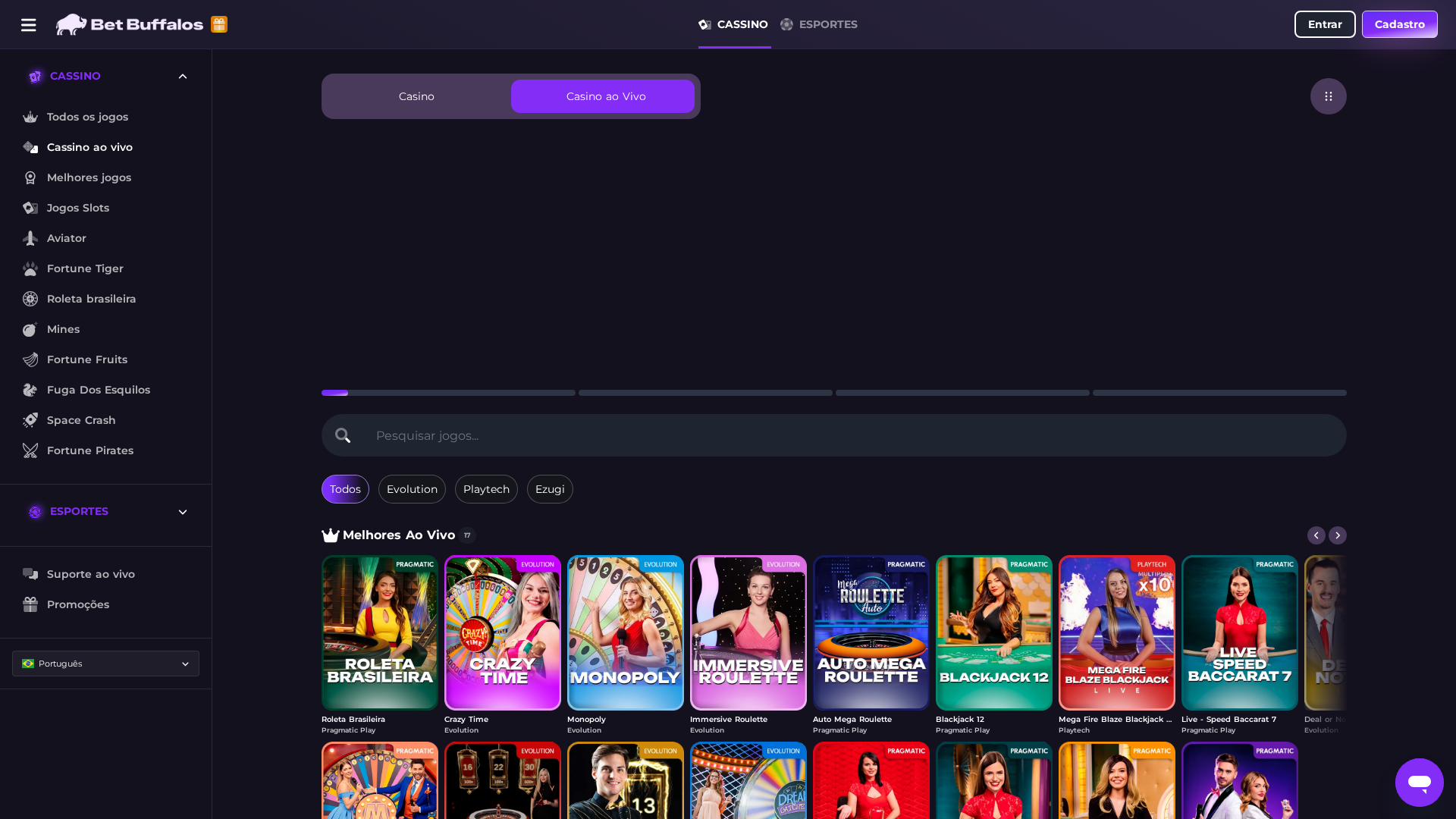Open the Mega Fire Blaze Blackjack thumbnail

1117,633
